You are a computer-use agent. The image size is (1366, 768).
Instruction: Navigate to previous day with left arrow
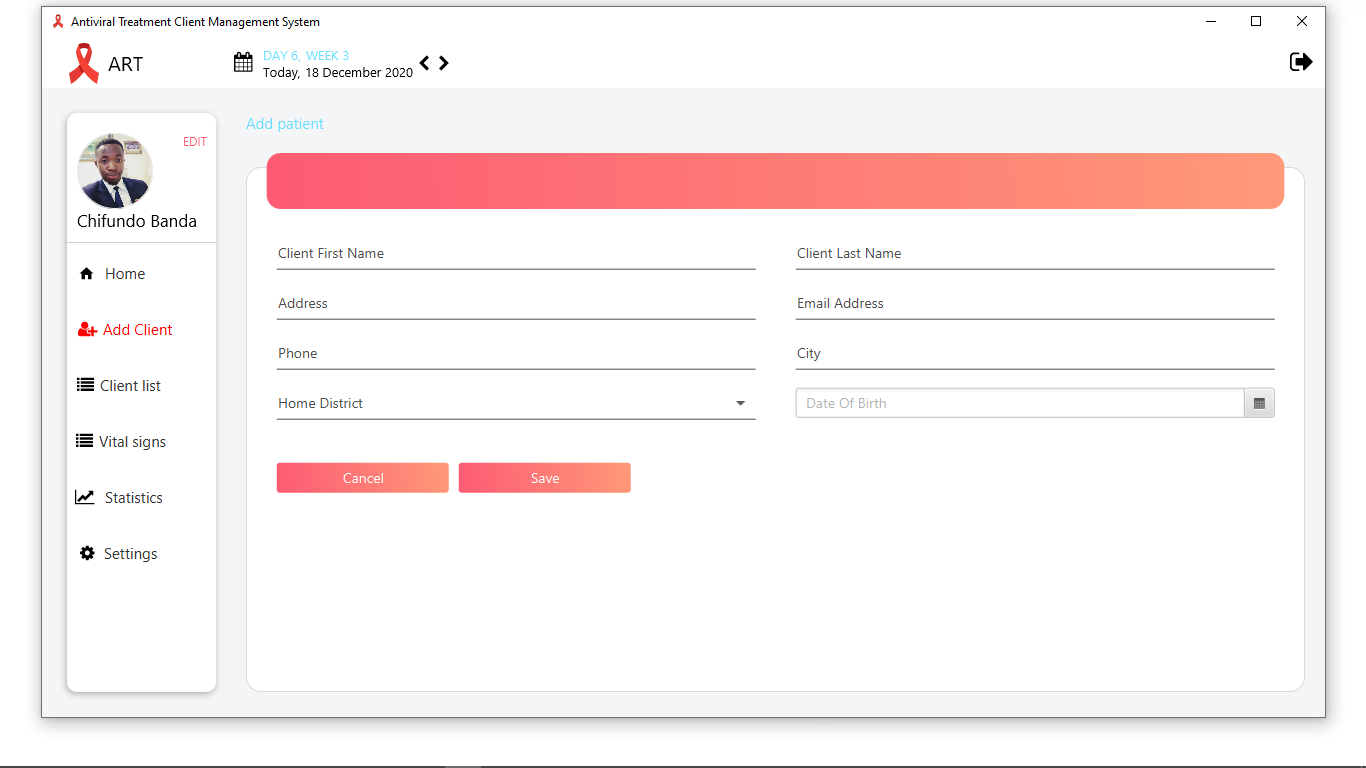point(424,62)
